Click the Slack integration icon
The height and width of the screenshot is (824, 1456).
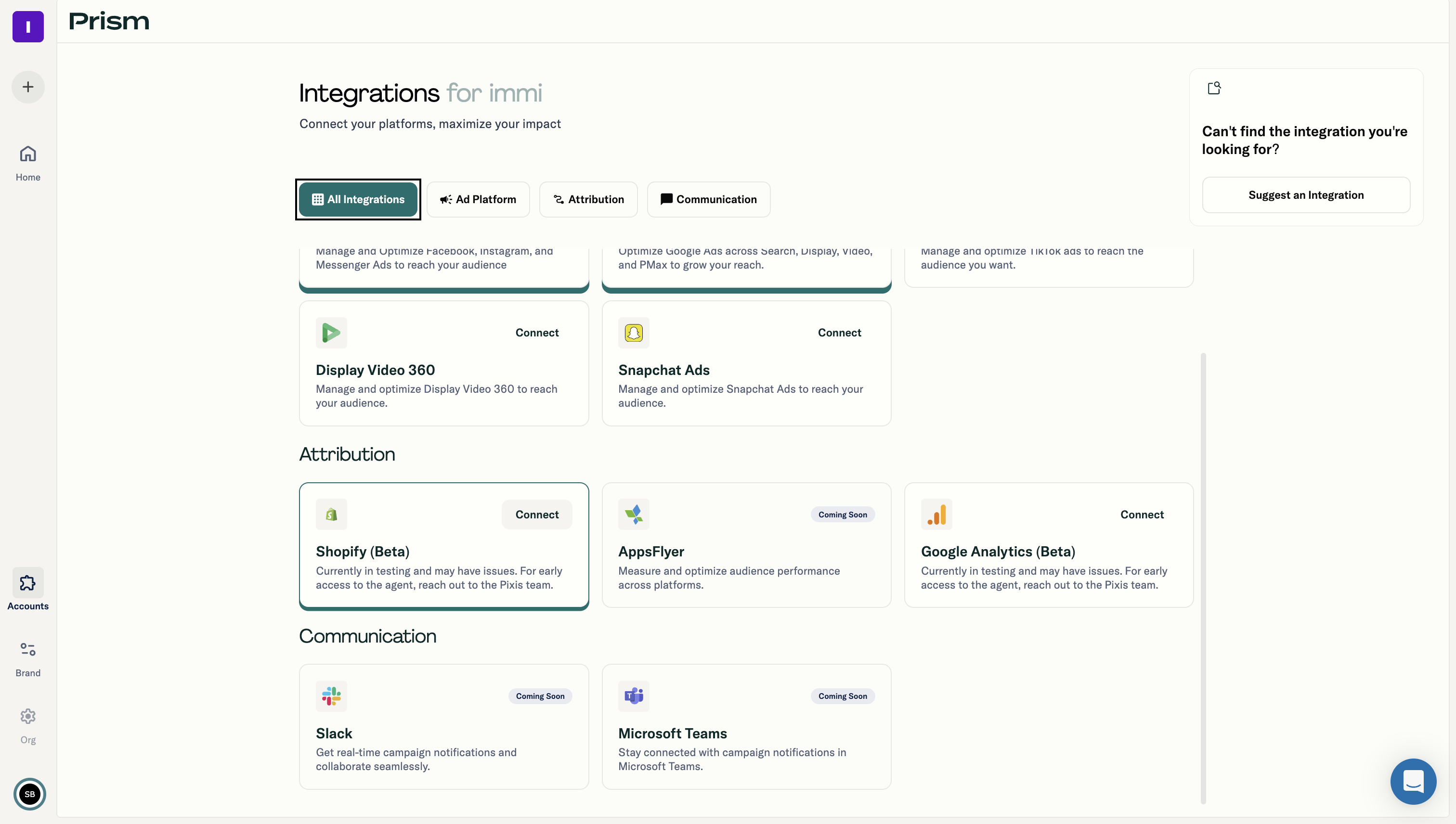click(x=331, y=695)
